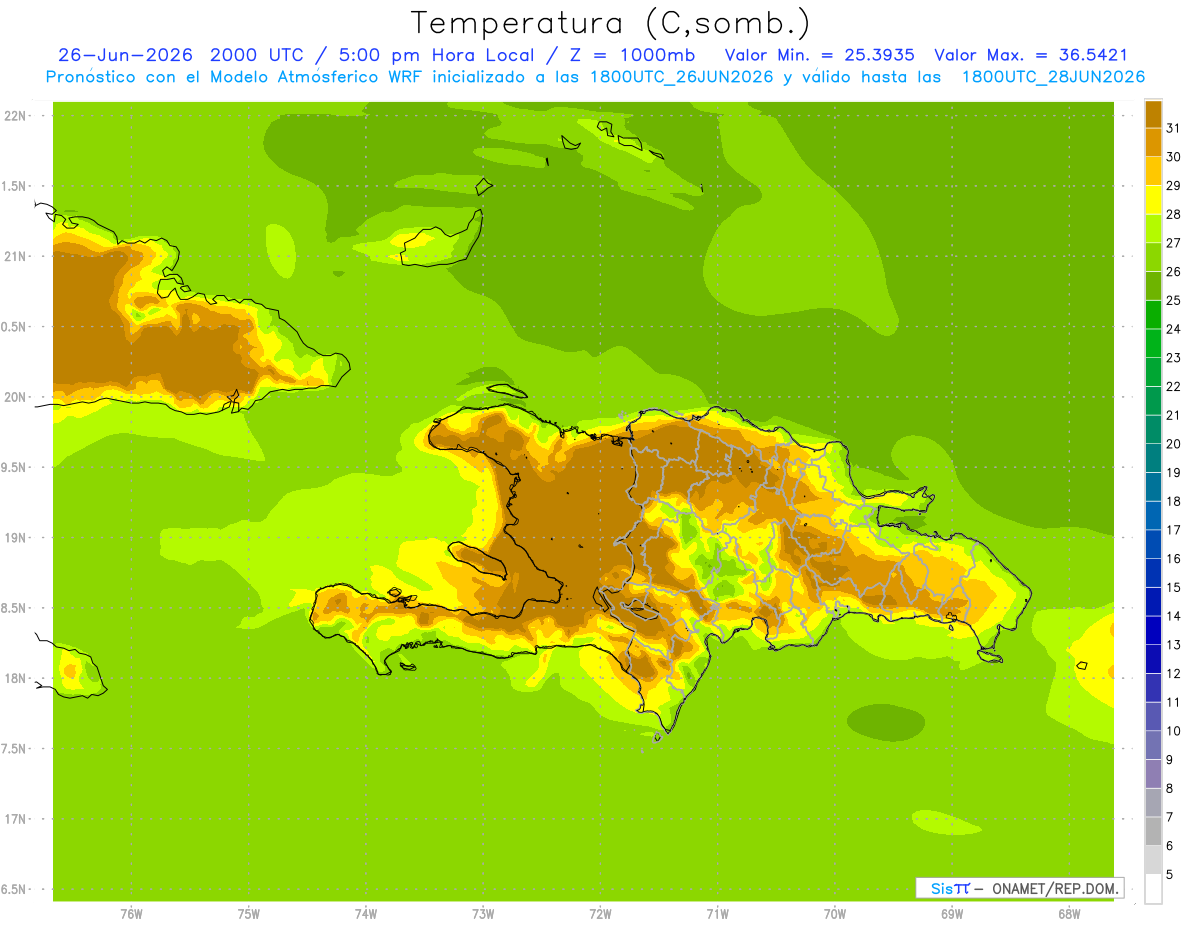Image resolution: width=1200 pixels, height=927 pixels.
Task: Click the "72W" longitude label
Action: tap(600, 914)
